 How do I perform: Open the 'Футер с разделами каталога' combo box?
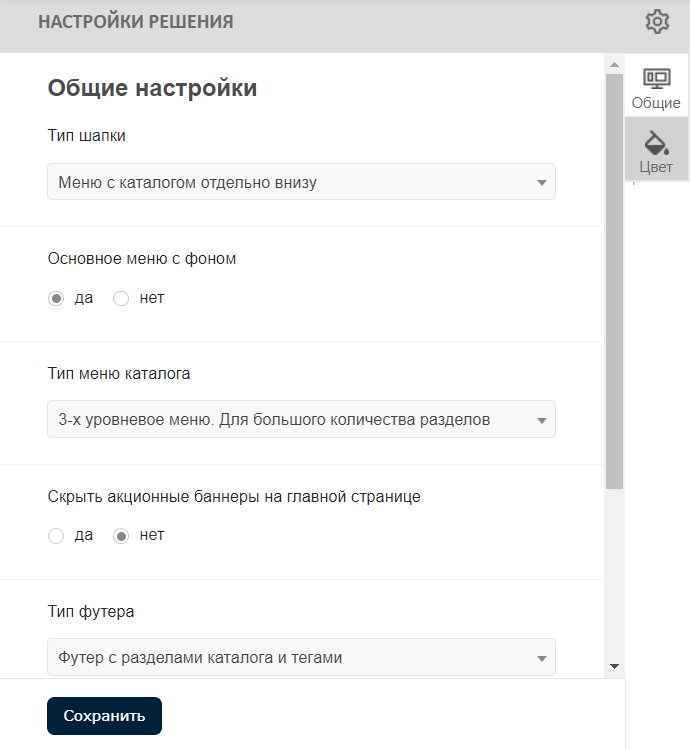290,657
